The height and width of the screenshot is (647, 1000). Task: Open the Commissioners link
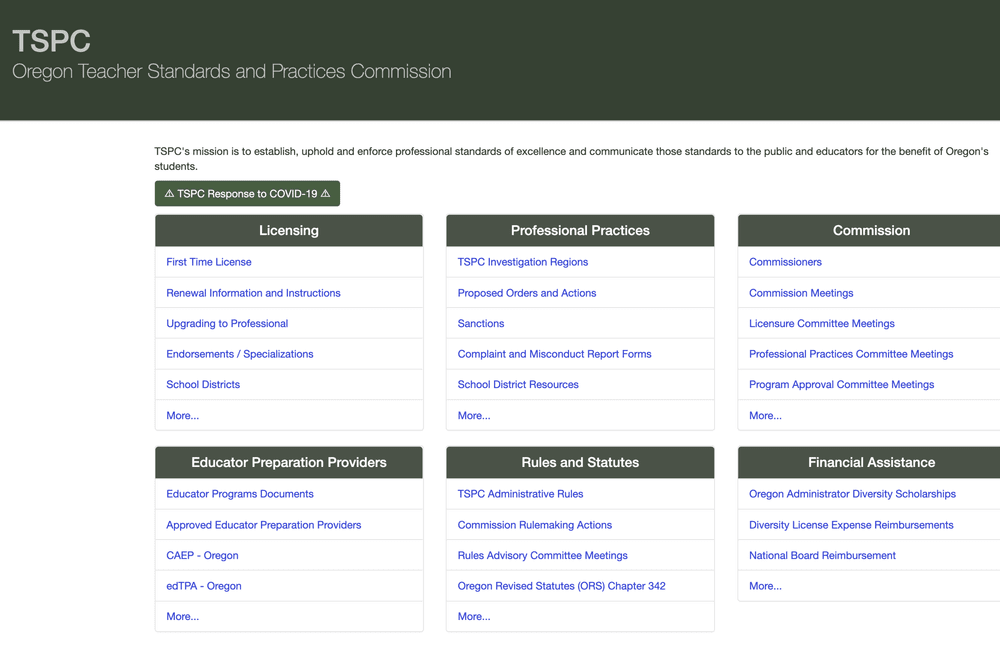click(785, 262)
